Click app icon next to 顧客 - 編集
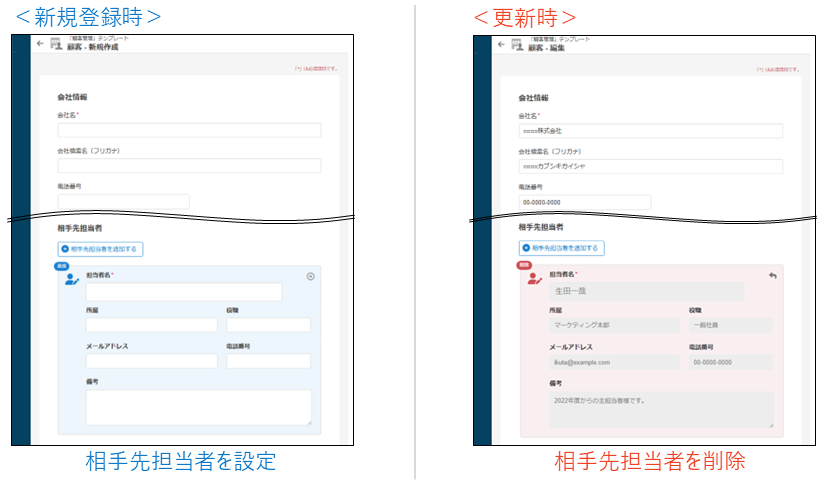The width and height of the screenshot is (833, 482). [x=517, y=44]
